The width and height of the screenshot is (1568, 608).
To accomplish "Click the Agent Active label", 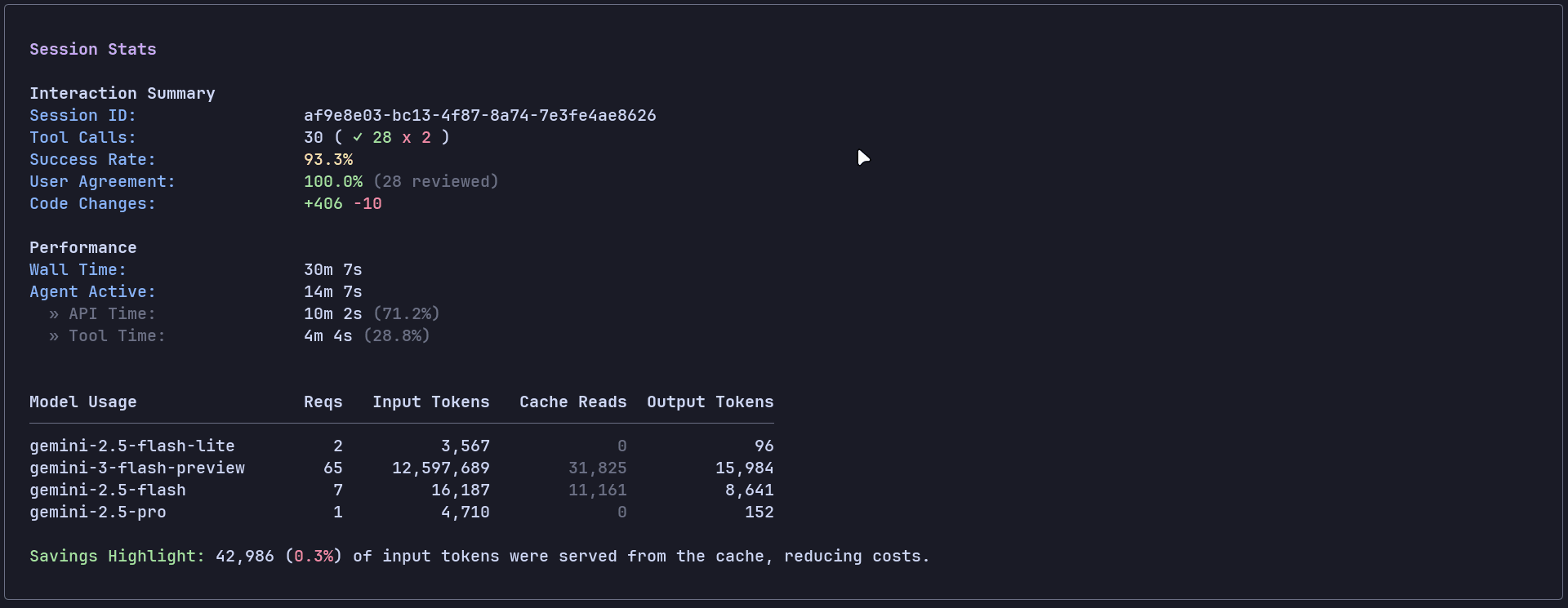I will (93, 291).
